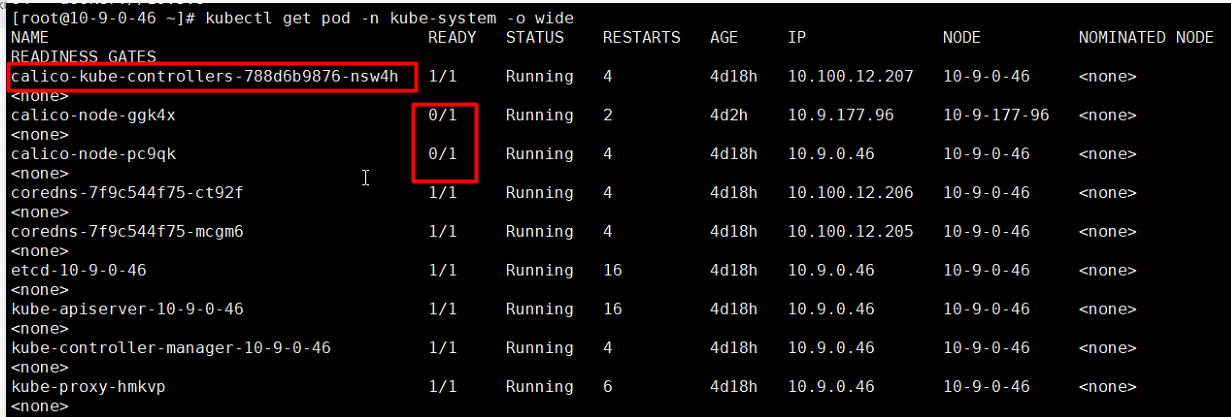Click the age value 4d2h
The height and width of the screenshot is (417, 1231).
(x=729, y=116)
